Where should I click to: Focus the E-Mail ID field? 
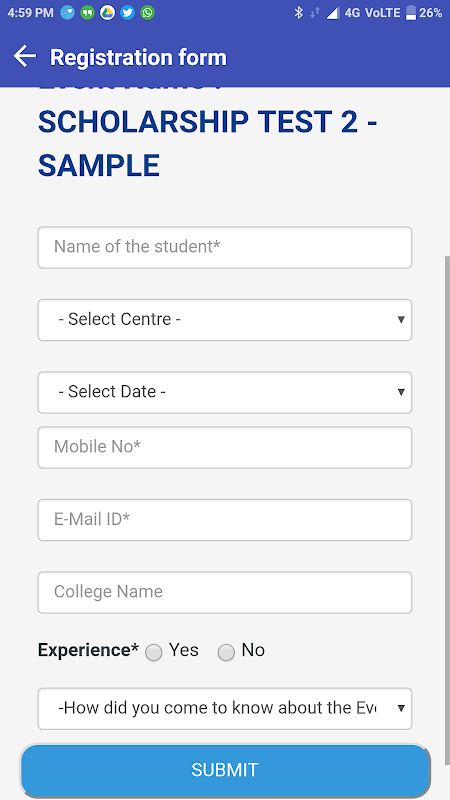(x=224, y=520)
